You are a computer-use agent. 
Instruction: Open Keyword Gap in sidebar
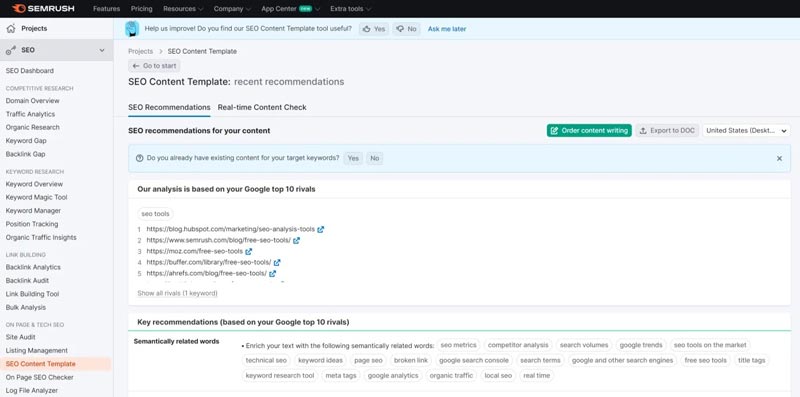[x=26, y=141]
